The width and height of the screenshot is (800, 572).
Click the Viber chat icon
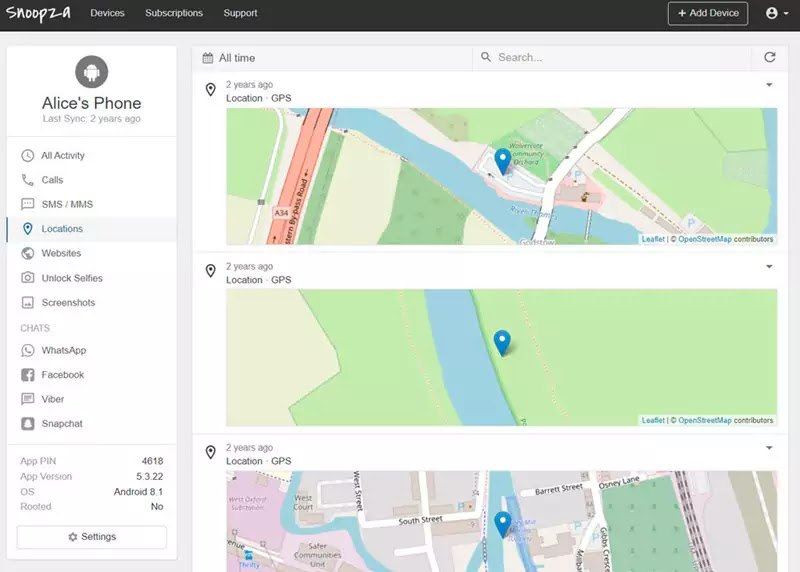pos(28,400)
